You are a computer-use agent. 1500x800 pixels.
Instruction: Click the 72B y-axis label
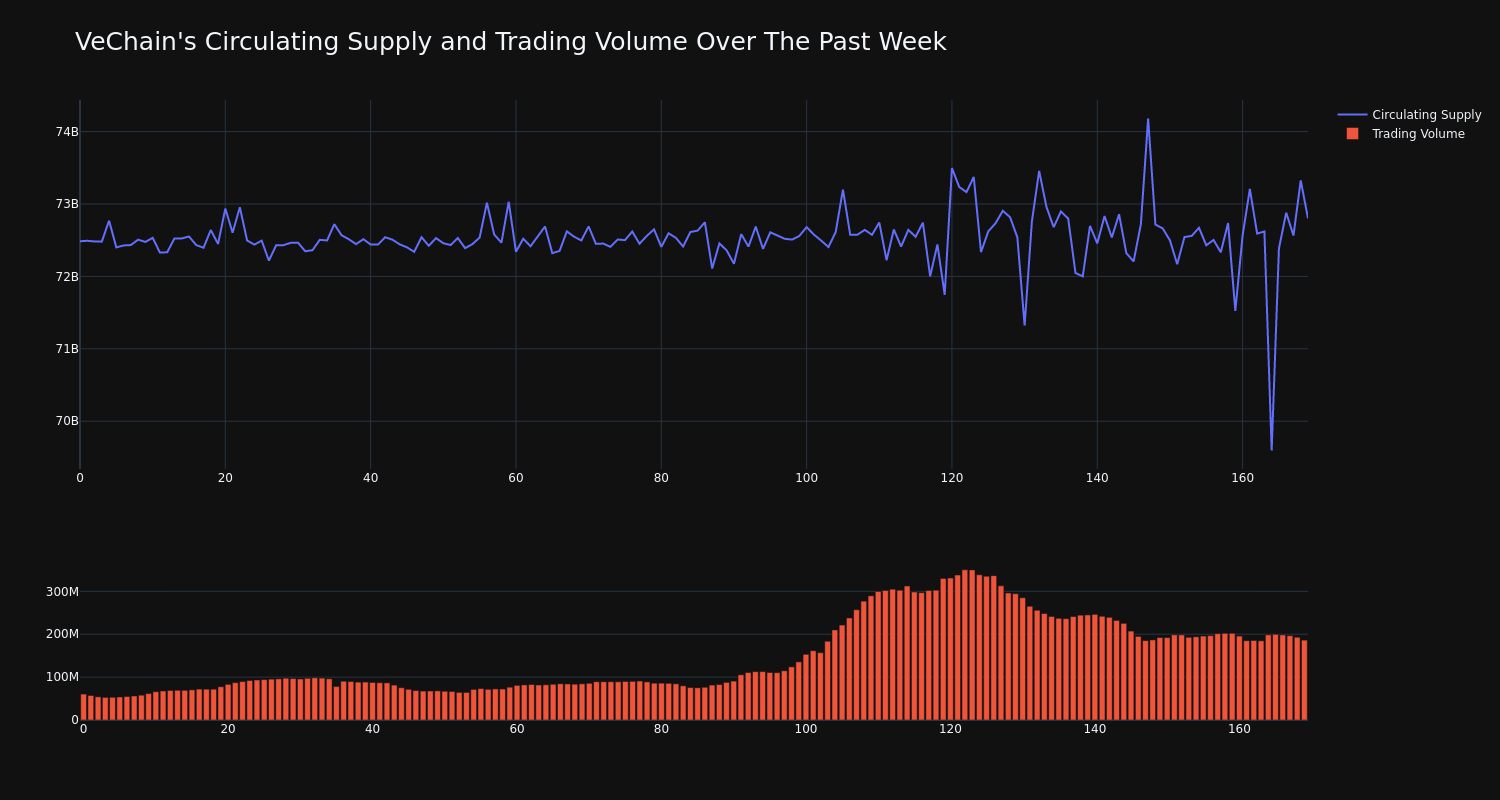click(66, 276)
